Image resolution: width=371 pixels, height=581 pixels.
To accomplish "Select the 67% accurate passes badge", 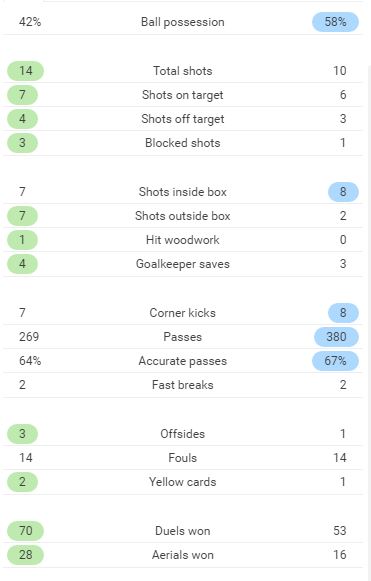I will coord(335,361).
